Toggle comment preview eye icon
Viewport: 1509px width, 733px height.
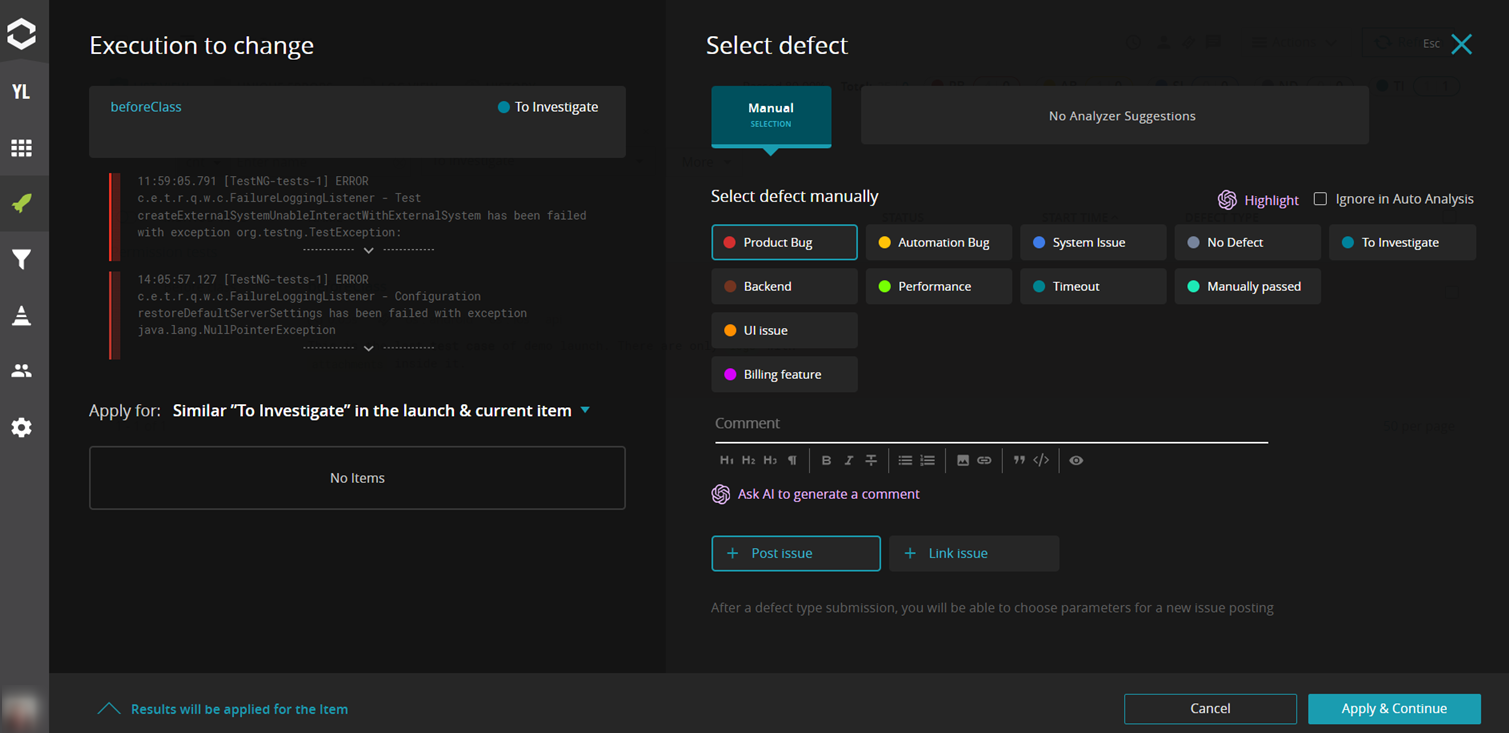tap(1076, 460)
